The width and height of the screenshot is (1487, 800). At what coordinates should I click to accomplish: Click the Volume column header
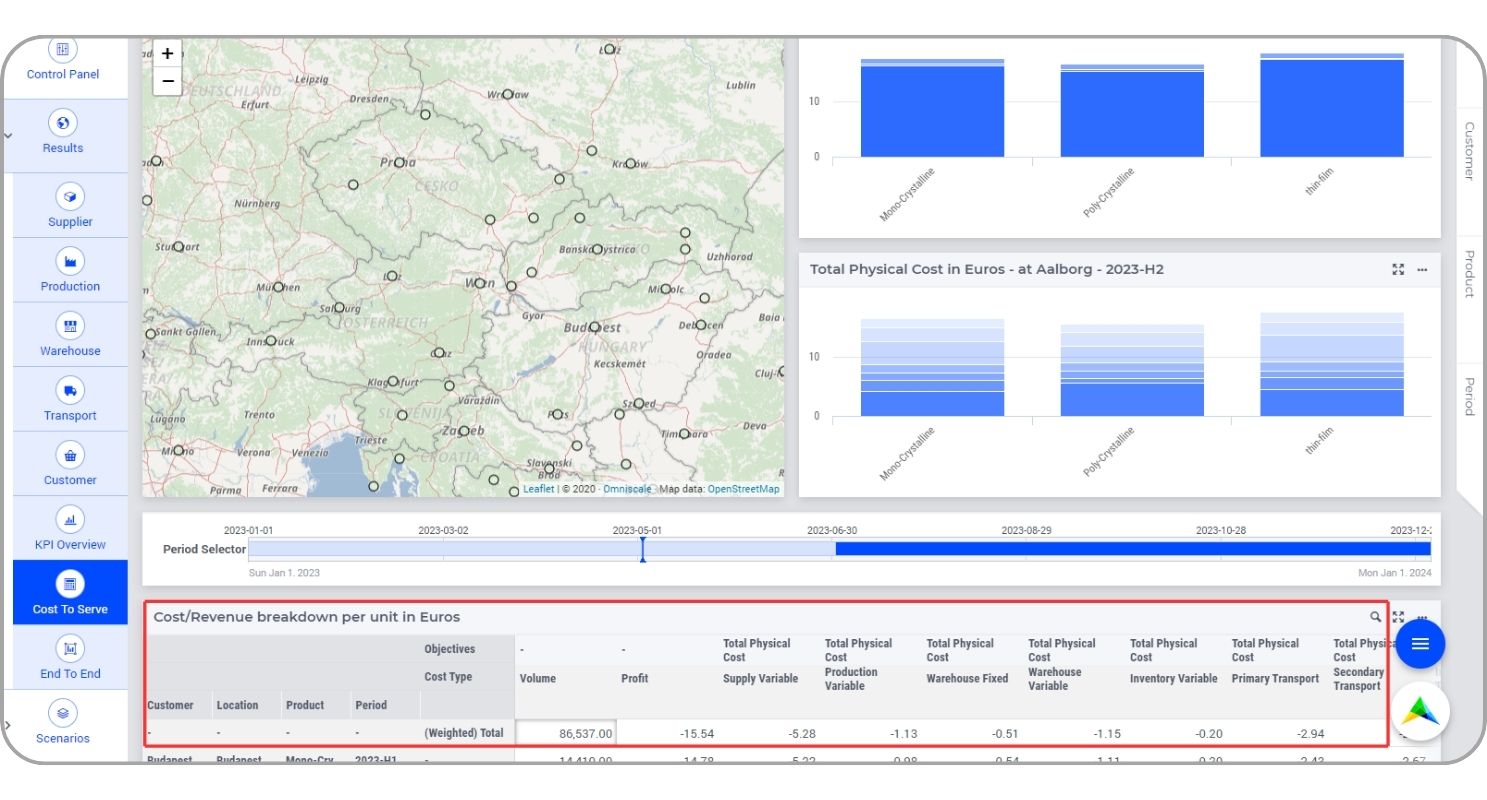coord(538,678)
